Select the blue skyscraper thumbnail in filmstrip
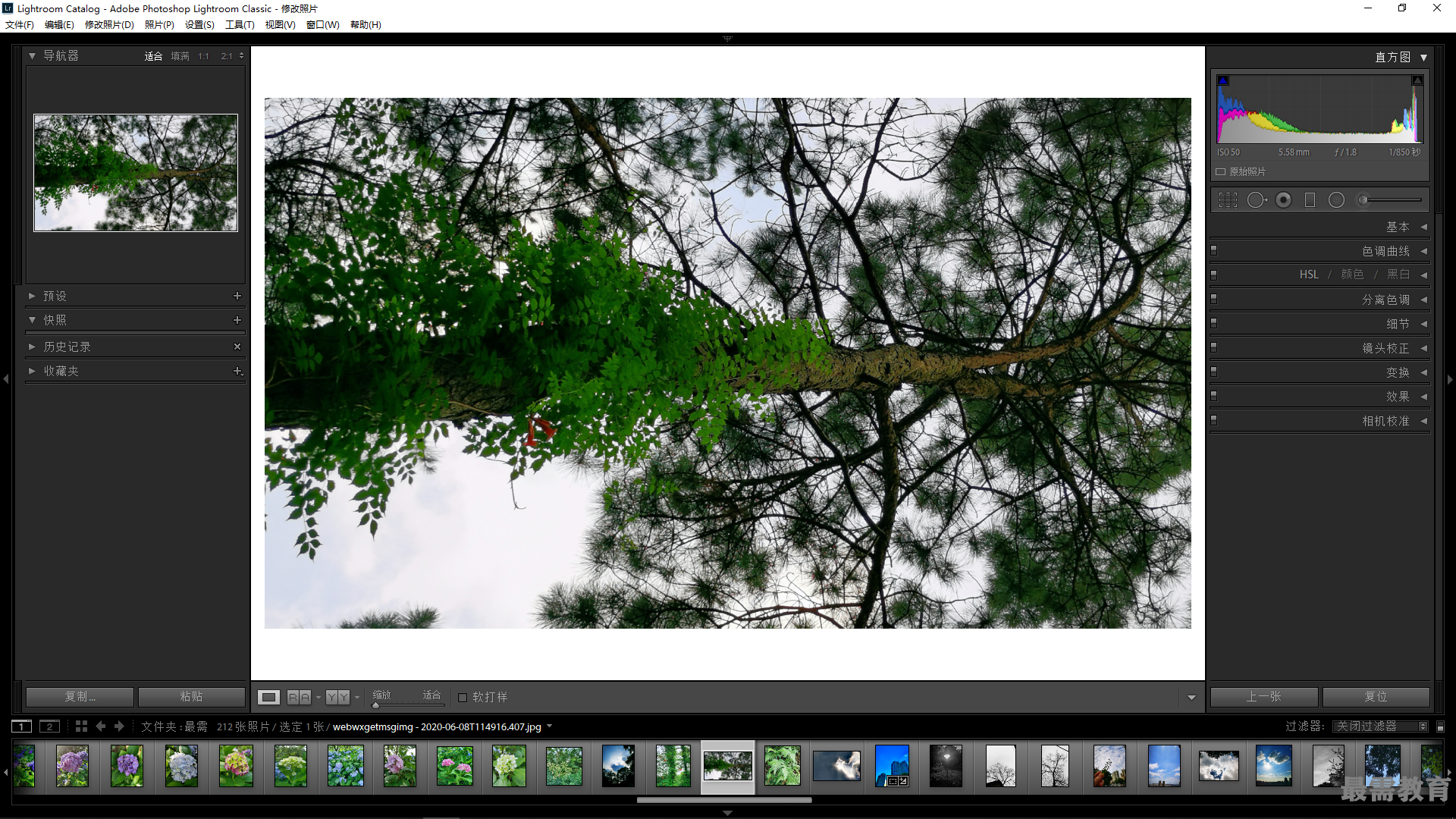This screenshot has width=1456, height=819. point(892,766)
